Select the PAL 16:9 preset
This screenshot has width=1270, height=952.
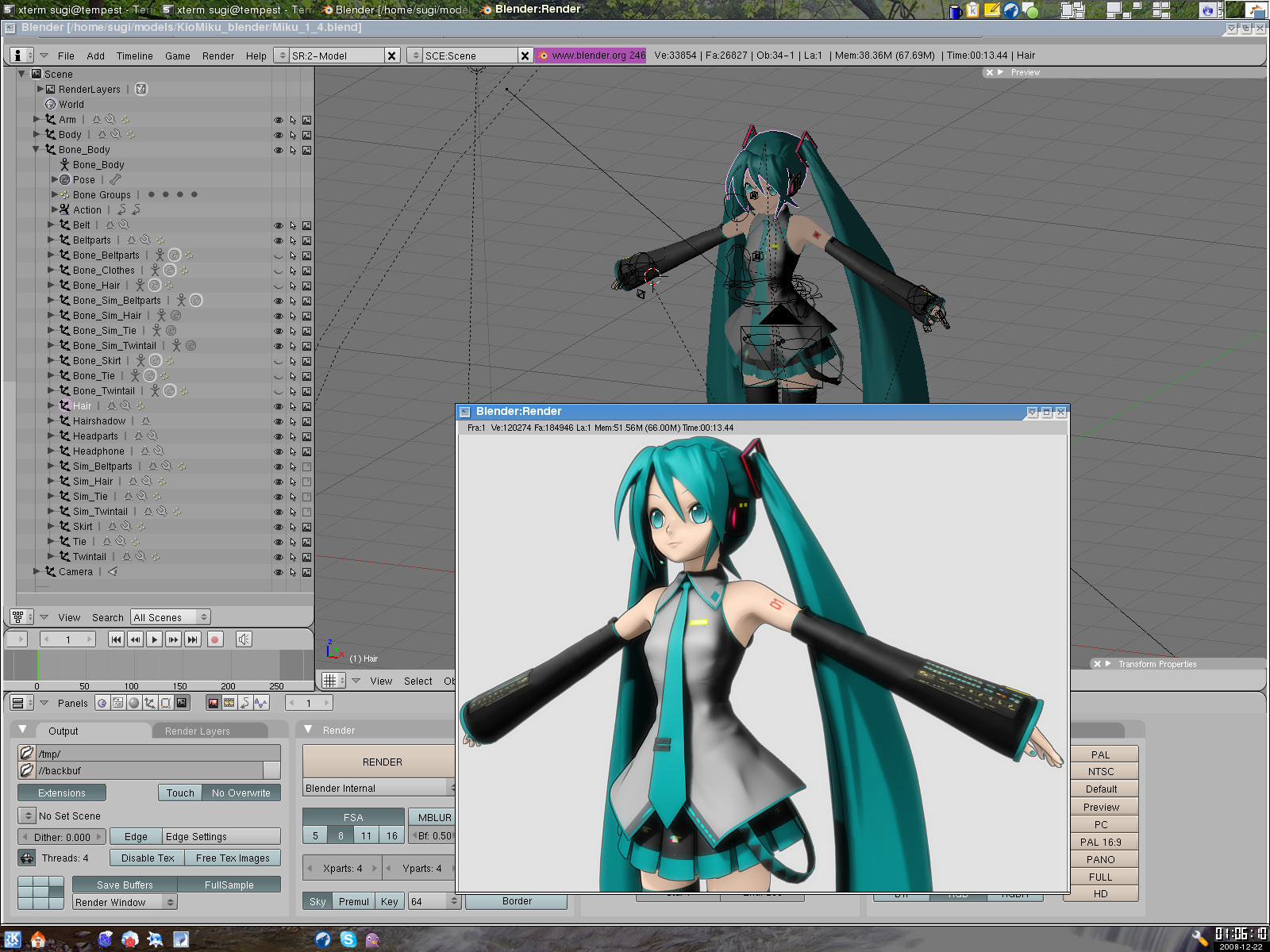click(1100, 842)
